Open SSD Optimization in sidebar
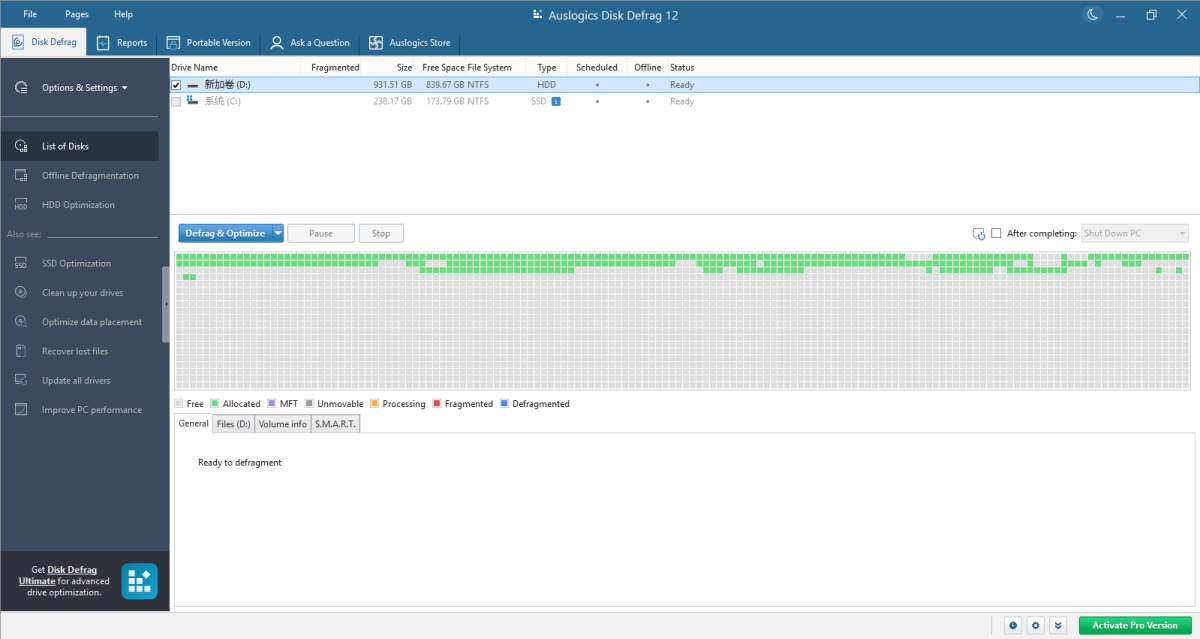The width and height of the screenshot is (1200, 639). pos(76,264)
